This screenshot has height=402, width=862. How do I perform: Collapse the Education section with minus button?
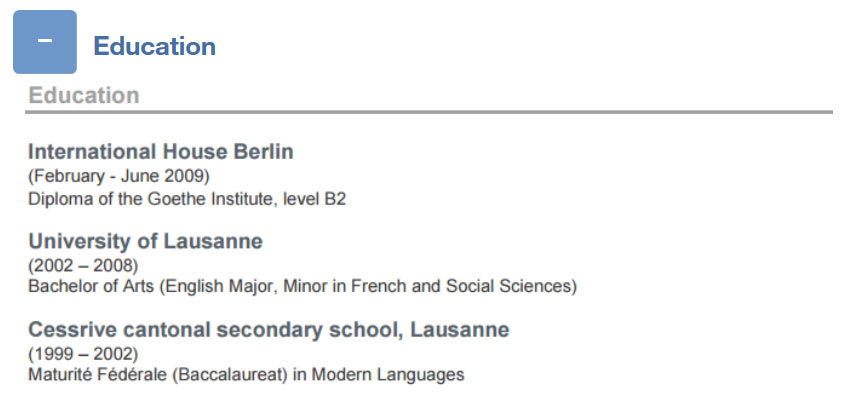pos(45,42)
